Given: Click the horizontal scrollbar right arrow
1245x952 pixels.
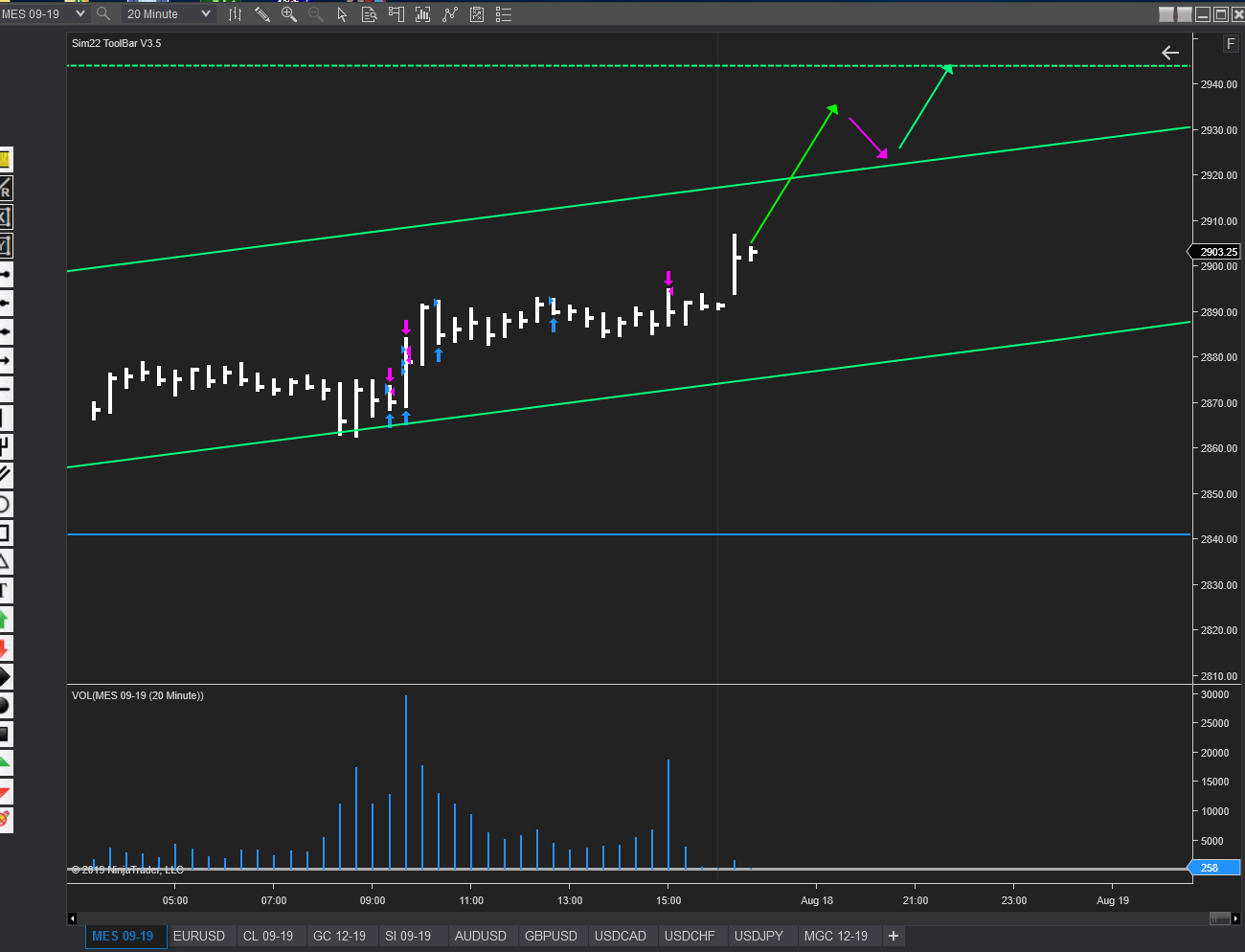Looking at the screenshot, I should (x=1235, y=918).
